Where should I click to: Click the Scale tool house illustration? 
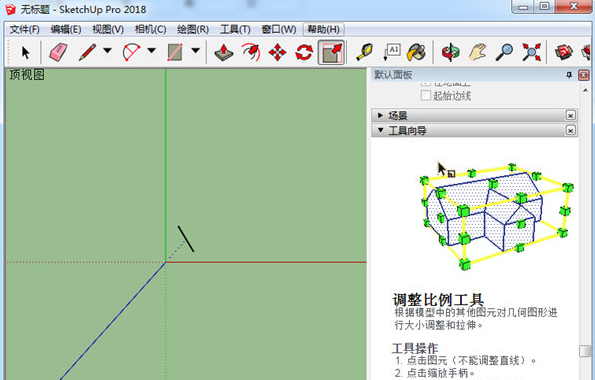coord(496,216)
